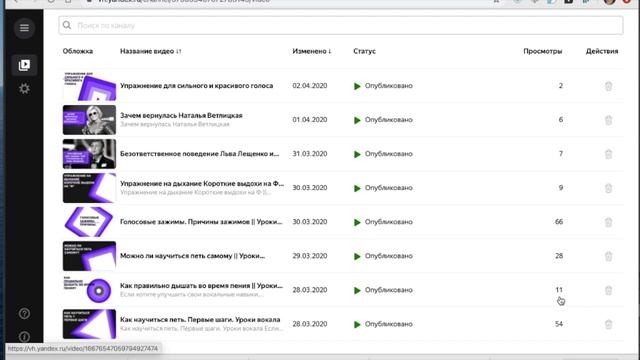Open the info icon in sidebar
Image resolution: width=640 pixels, height=360 pixels.
pyautogui.click(x=24, y=336)
